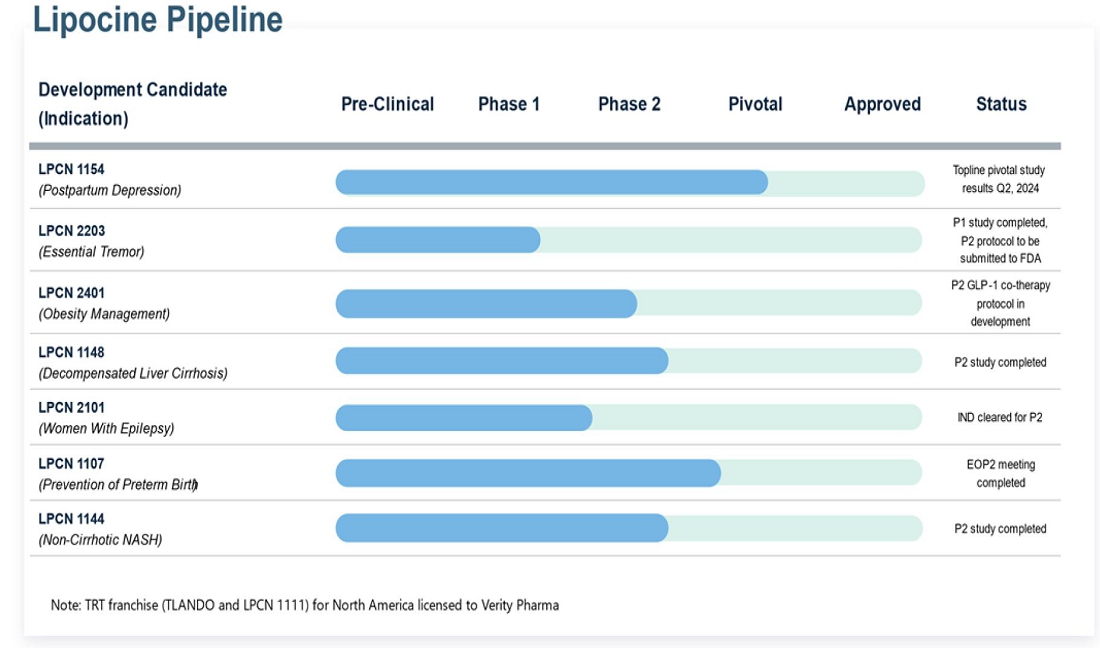1100x648 pixels.
Task: Select the LPCN 1107 candidate name
Action: (x=71, y=463)
